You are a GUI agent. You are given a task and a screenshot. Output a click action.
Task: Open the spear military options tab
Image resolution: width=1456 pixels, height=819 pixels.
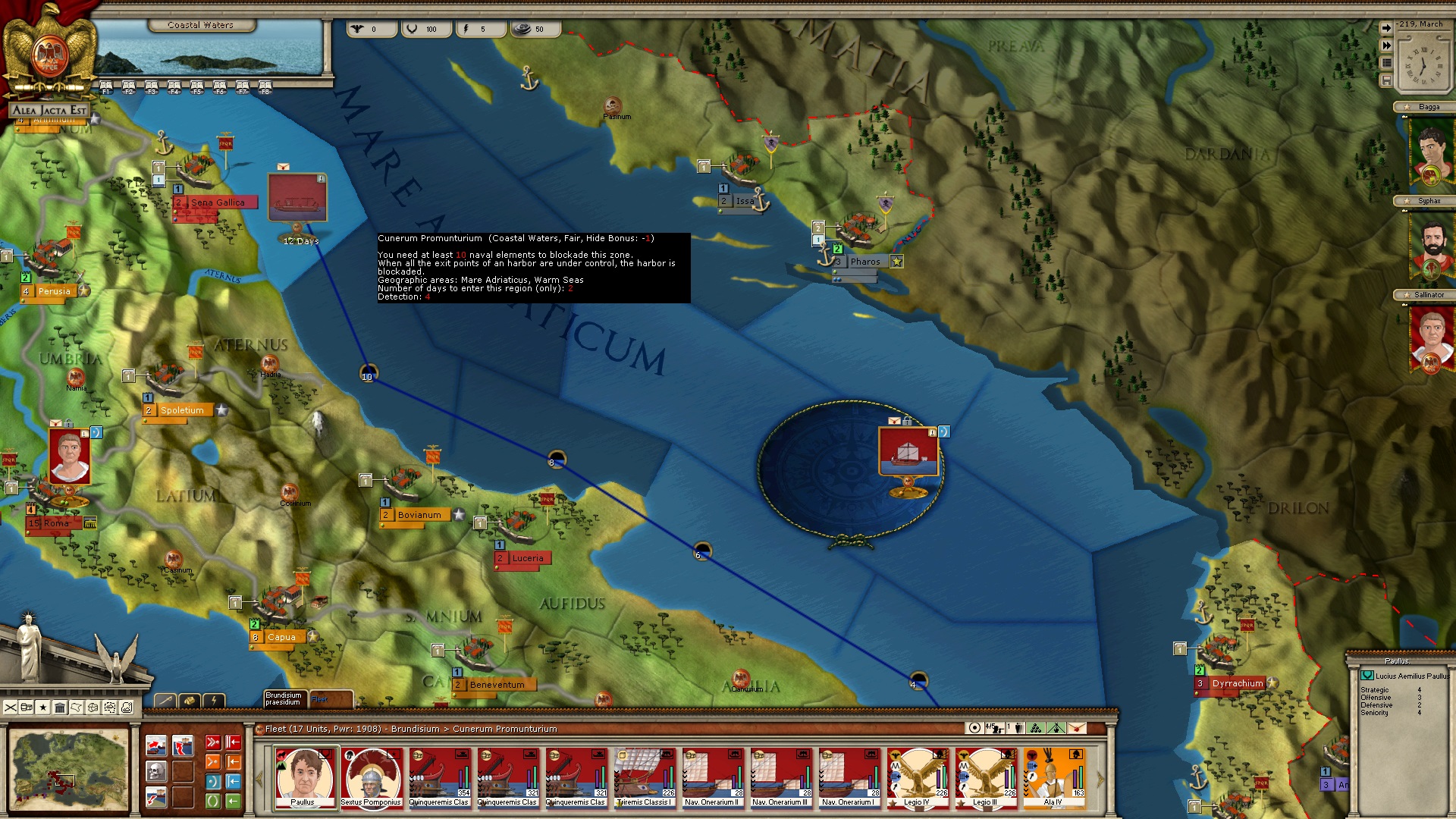(165, 701)
